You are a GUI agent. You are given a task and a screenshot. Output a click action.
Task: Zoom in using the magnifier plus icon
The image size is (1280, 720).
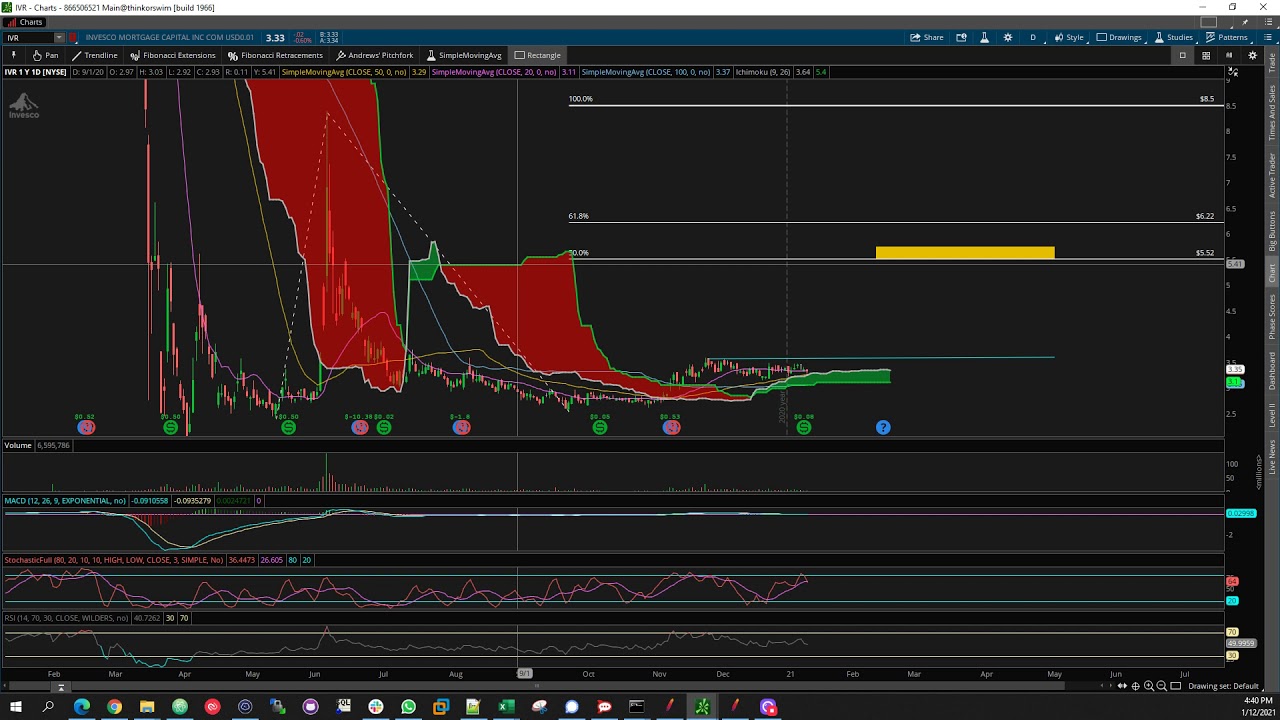(1148, 686)
